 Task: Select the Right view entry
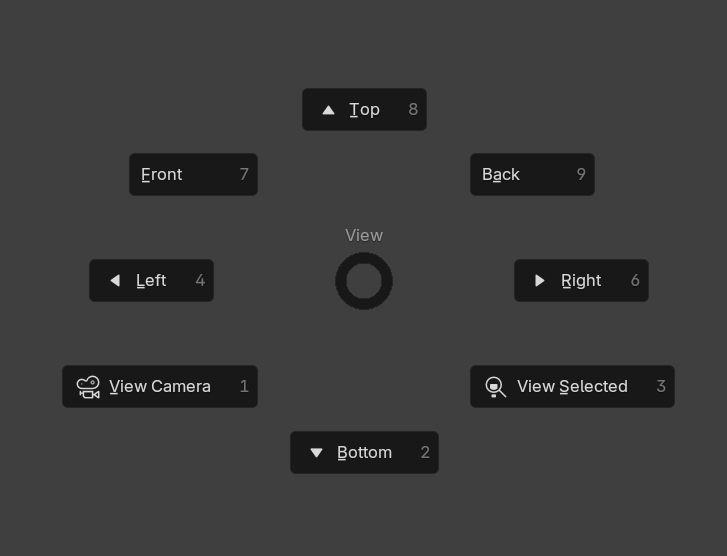click(x=581, y=281)
